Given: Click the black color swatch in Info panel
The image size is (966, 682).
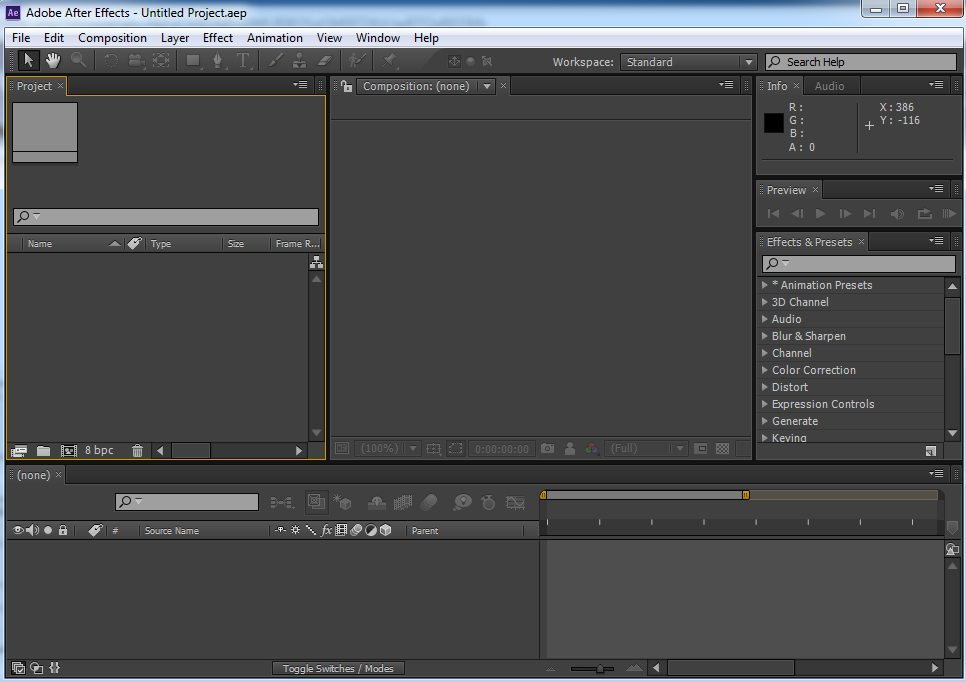Looking at the screenshot, I should (774, 123).
